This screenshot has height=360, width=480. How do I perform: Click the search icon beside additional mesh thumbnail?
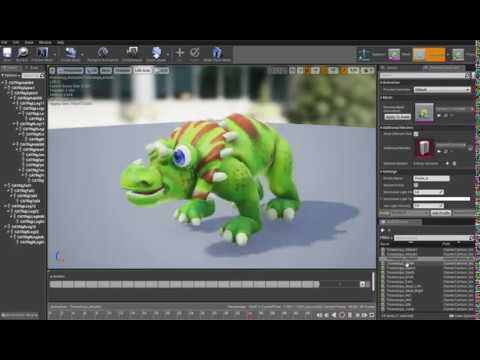[x=446, y=151]
